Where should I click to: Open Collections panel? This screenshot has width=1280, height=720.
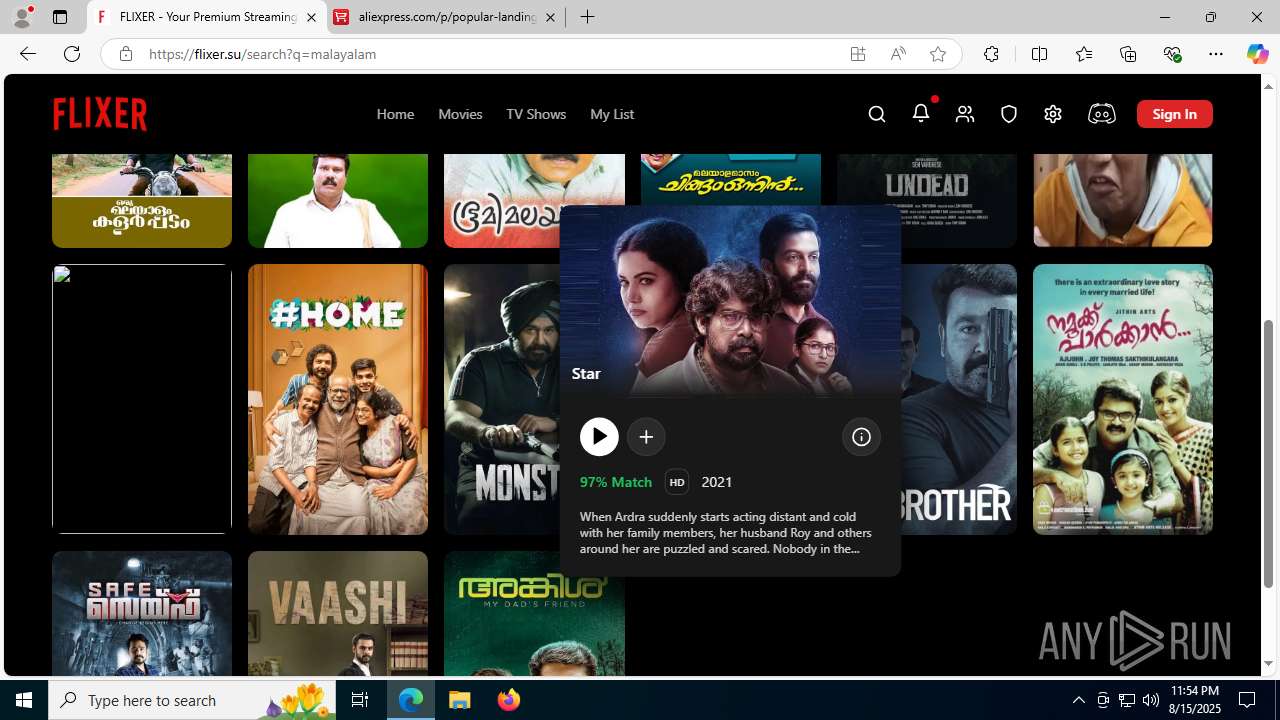[x=1128, y=54]
